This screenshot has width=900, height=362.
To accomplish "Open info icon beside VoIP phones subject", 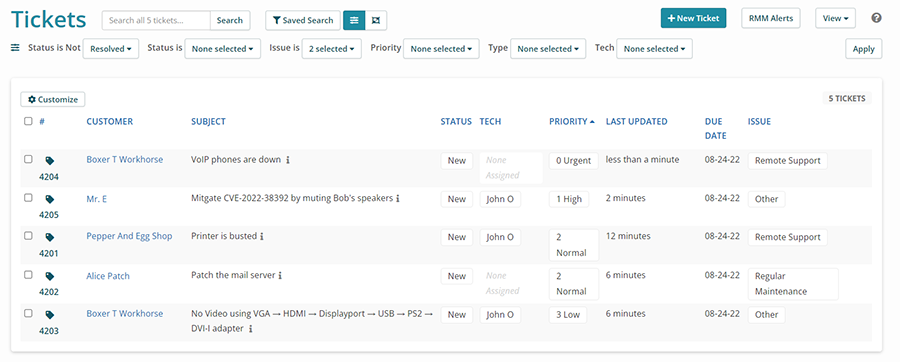I will [x=288, y=160].
